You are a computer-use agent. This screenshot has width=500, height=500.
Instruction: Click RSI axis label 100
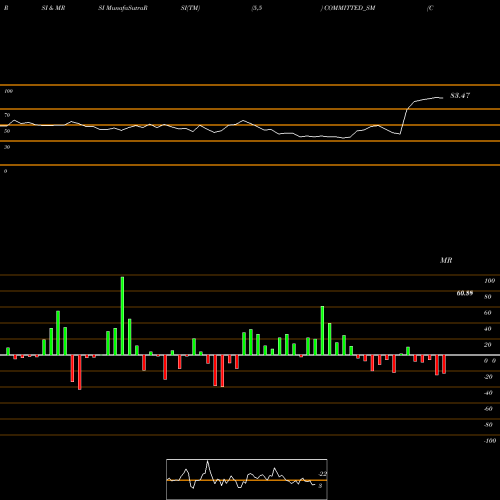coord(8,91)
